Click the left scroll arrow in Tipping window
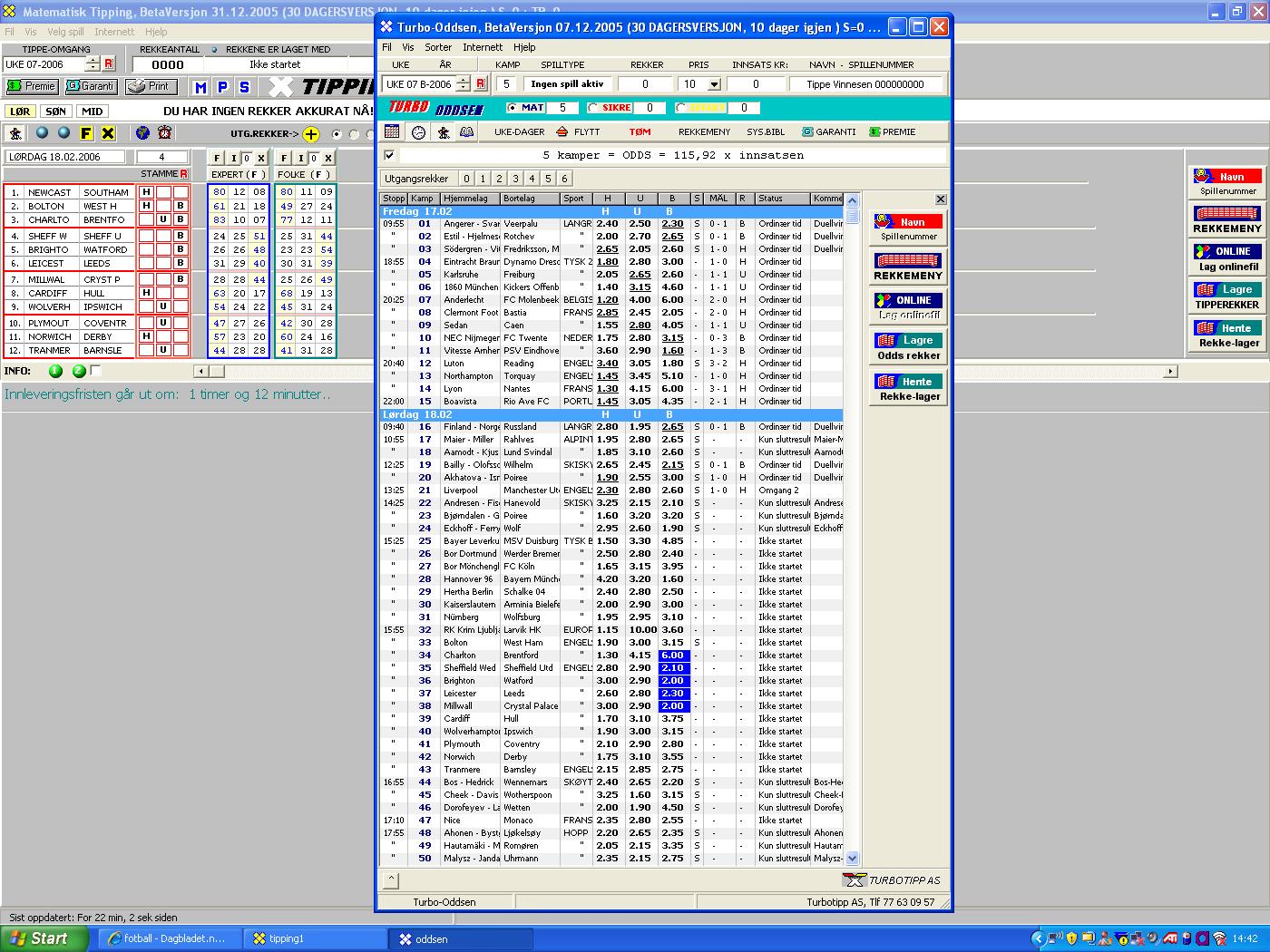 [x=201, y=371]
